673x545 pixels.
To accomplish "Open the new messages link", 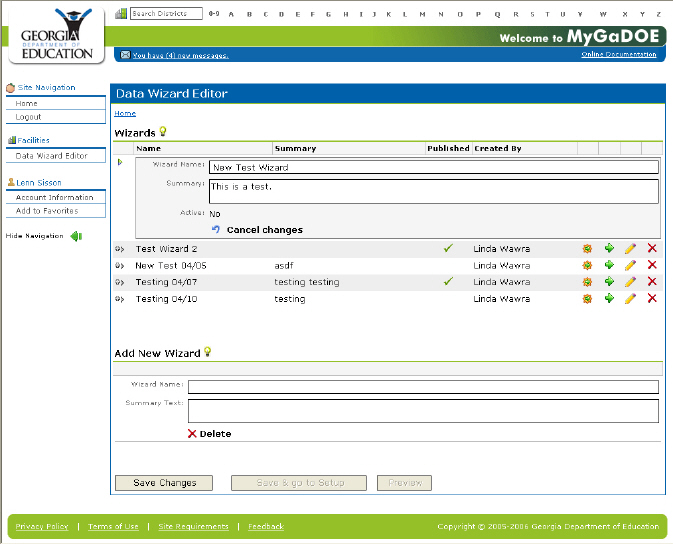I will pos(180,55).
